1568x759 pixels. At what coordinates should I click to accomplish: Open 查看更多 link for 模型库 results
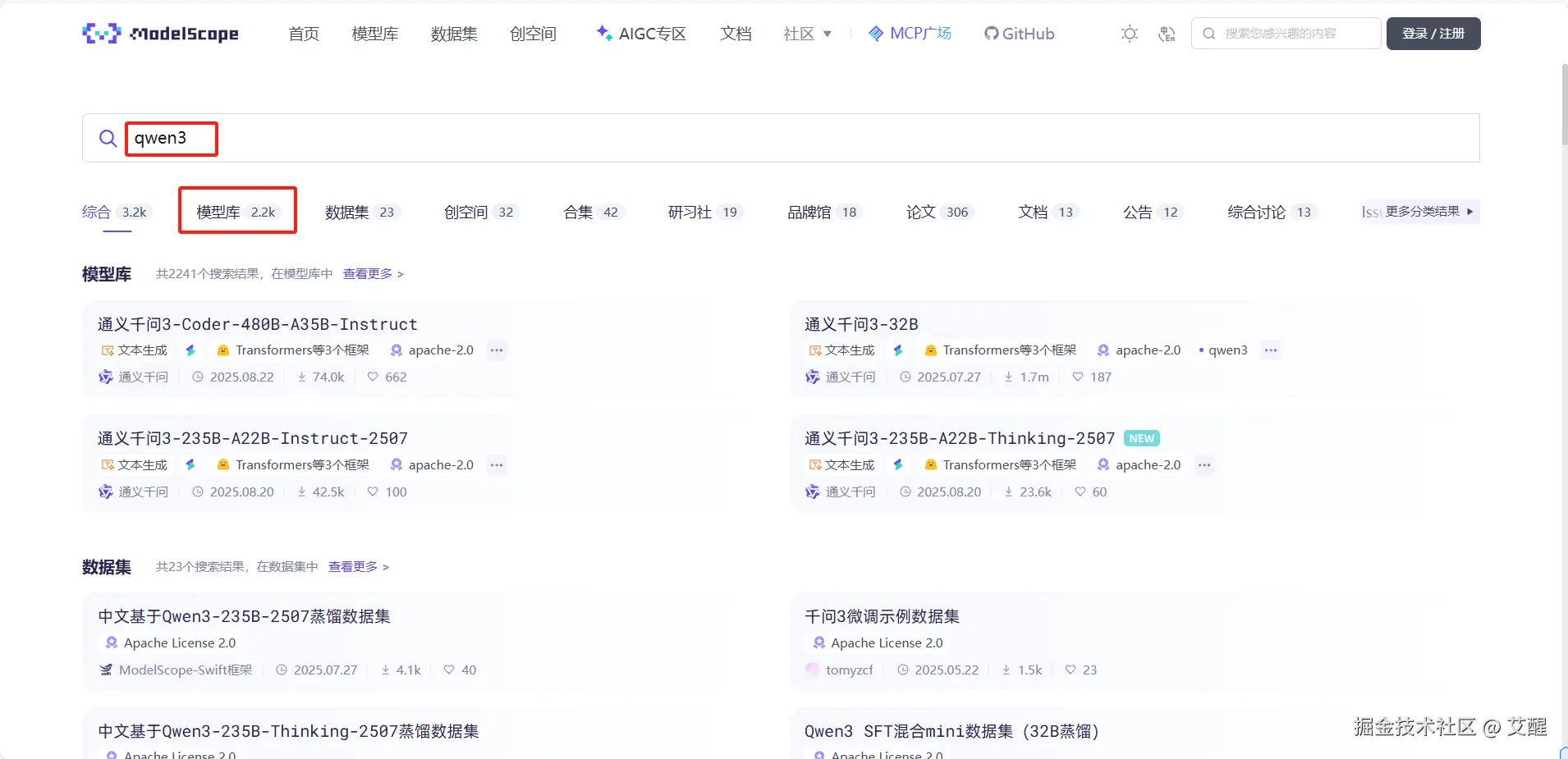tap(367, 273)
